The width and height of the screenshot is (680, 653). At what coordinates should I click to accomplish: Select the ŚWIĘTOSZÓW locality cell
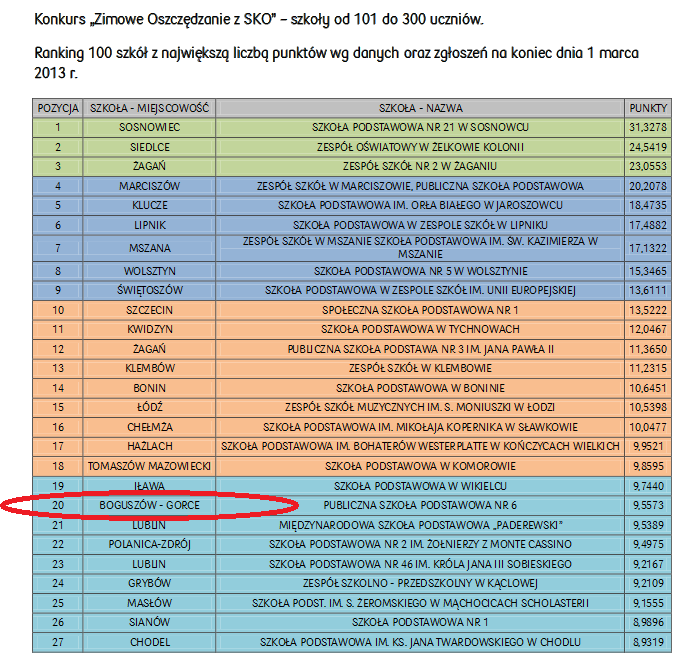tap(149, 291)
